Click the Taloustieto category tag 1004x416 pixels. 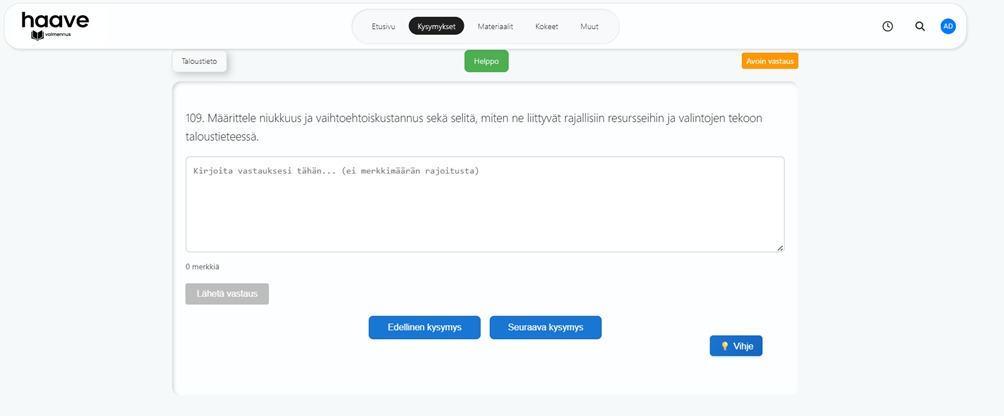click(200, 61)
